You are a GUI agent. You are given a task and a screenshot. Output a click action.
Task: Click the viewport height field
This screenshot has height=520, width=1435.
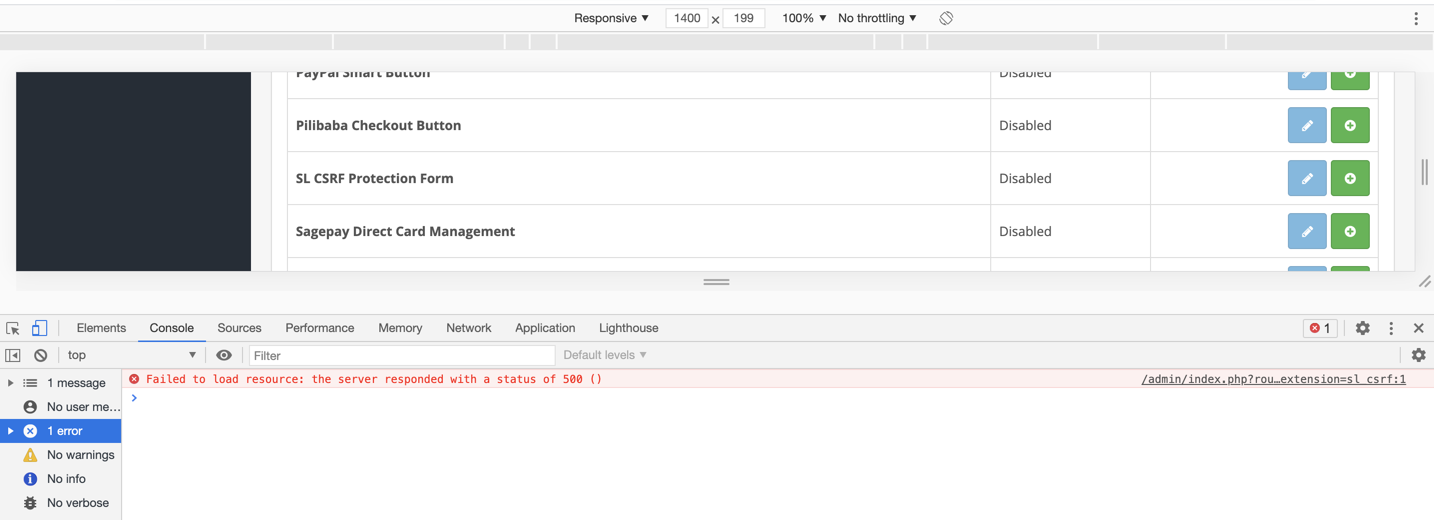[x=743, y=18]
